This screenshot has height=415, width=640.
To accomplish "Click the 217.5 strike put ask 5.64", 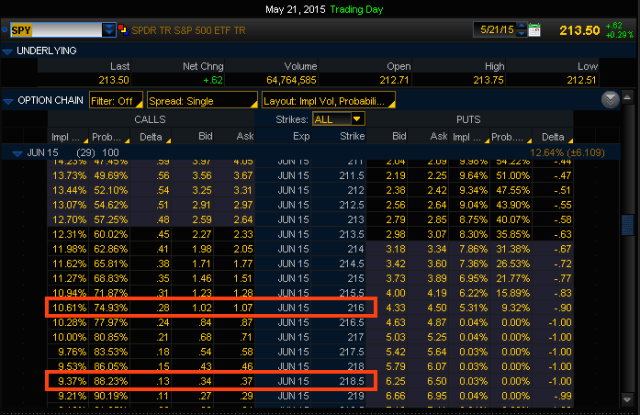I will point(437,352).
